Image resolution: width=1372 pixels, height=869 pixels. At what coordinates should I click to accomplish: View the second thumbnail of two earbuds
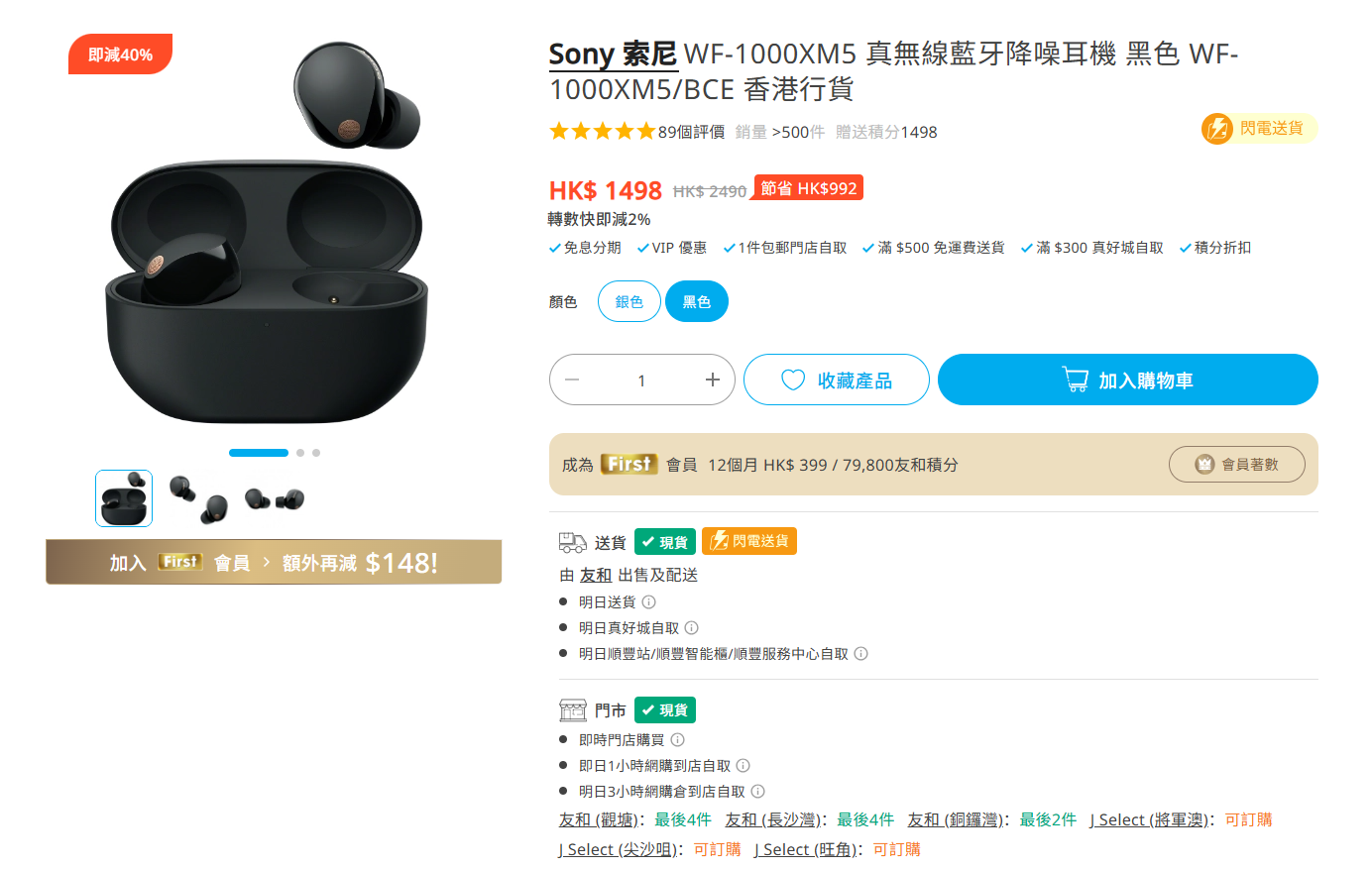[x=198, y=498]
